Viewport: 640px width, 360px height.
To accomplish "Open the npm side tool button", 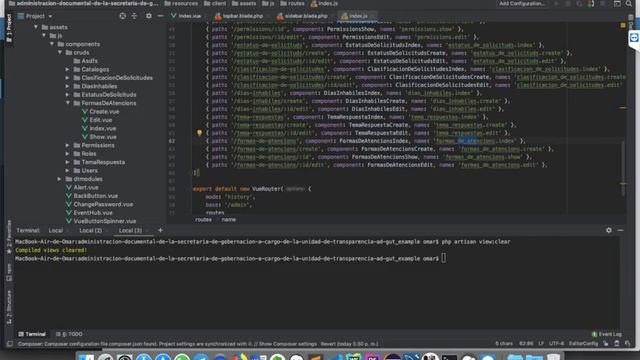I will (9, 272).
